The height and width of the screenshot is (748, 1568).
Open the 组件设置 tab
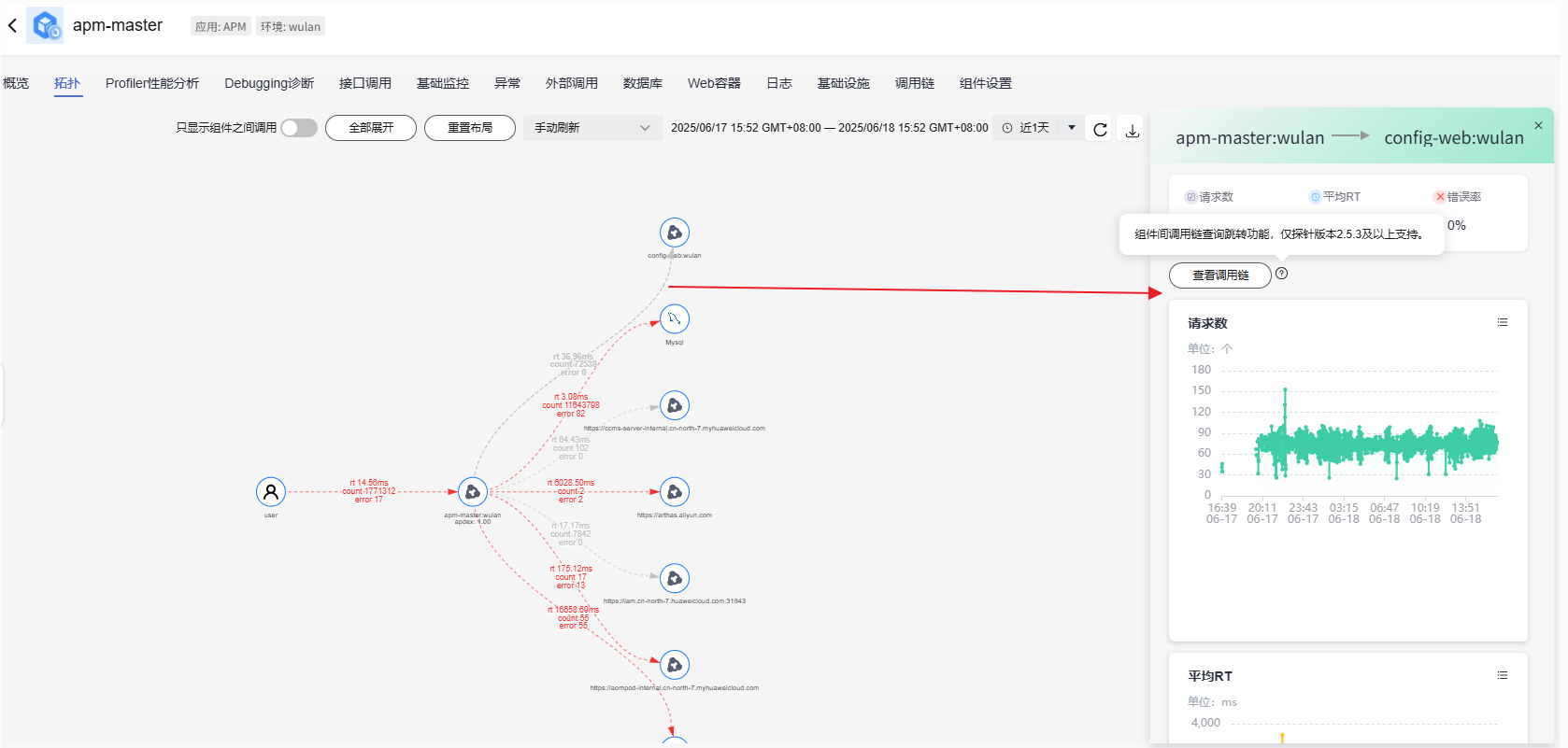[x=986, y=83]
